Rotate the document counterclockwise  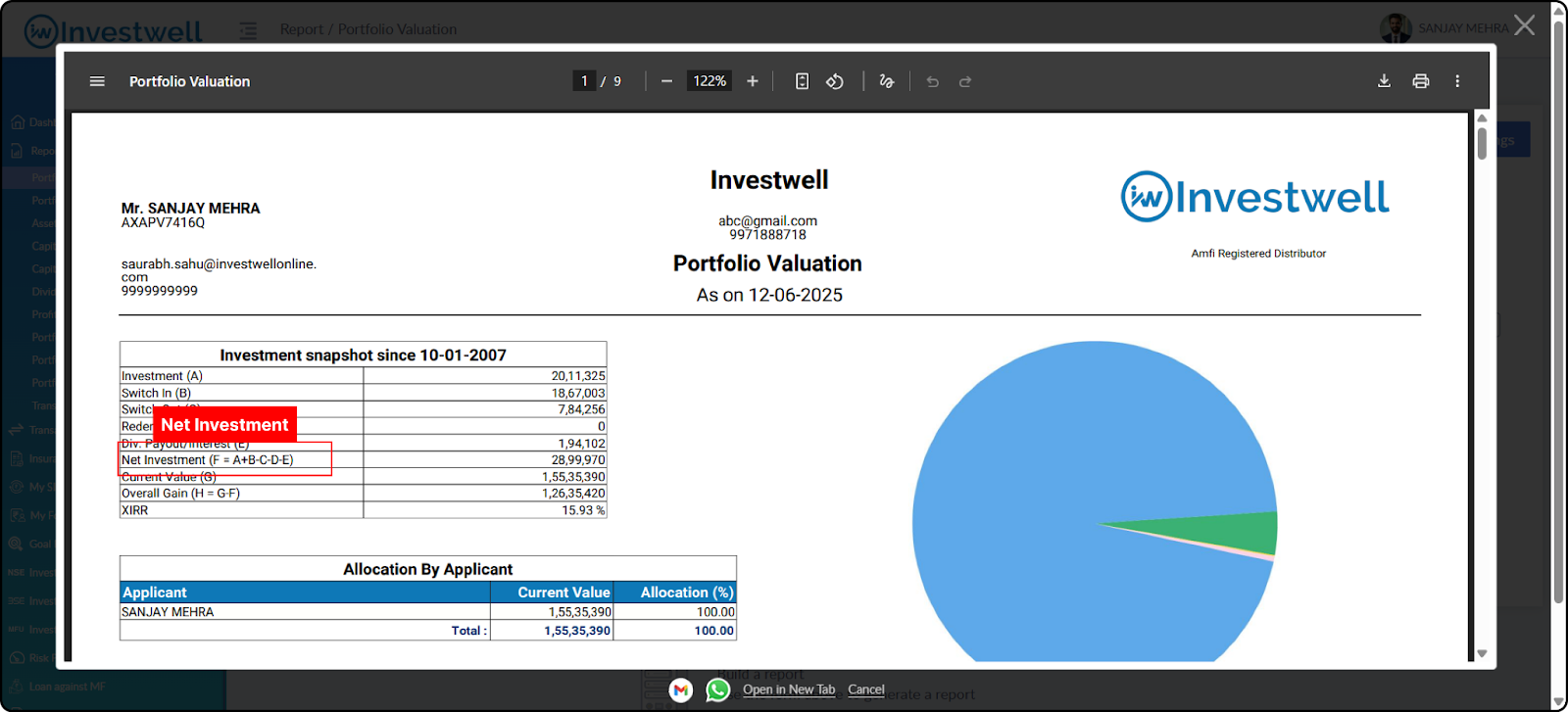click(835, 81)
